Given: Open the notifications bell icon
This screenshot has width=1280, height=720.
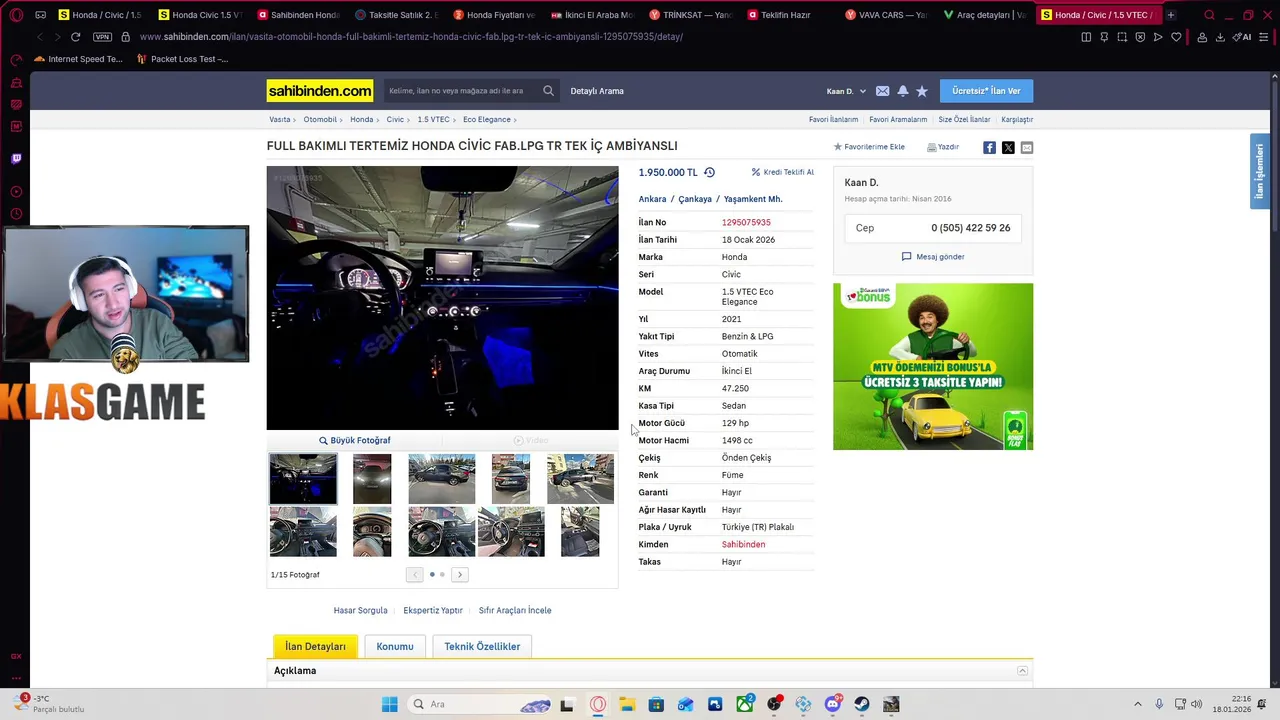Looking at the screenshot, I should tap(903, 91).
